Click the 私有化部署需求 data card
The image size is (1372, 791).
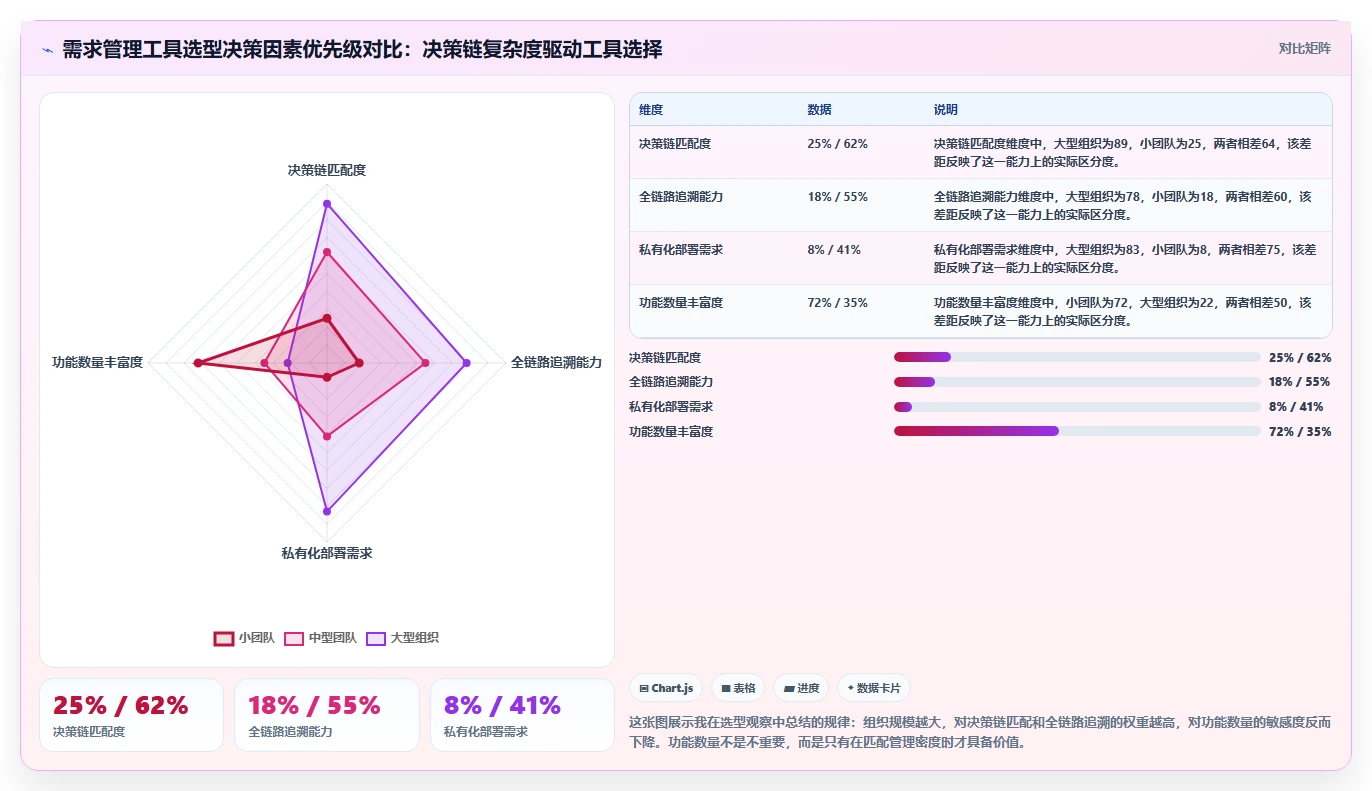[522, 715]
